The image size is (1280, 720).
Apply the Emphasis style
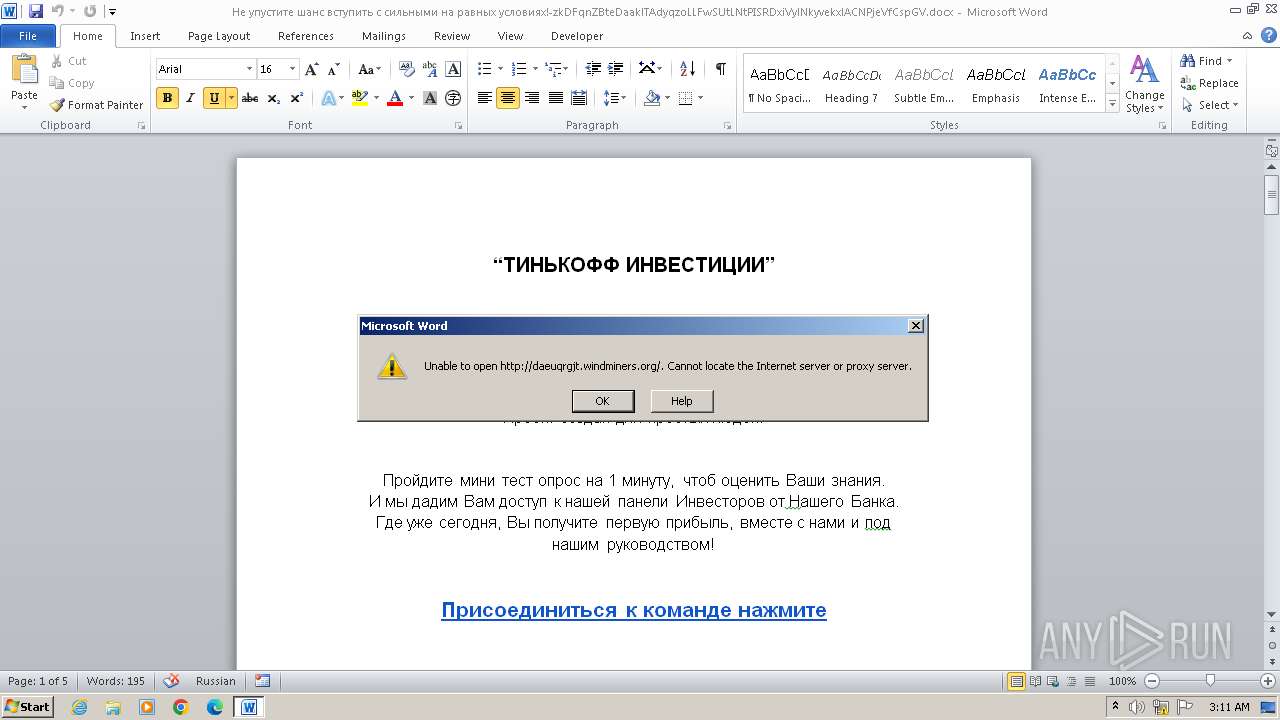tap(996, 83)
